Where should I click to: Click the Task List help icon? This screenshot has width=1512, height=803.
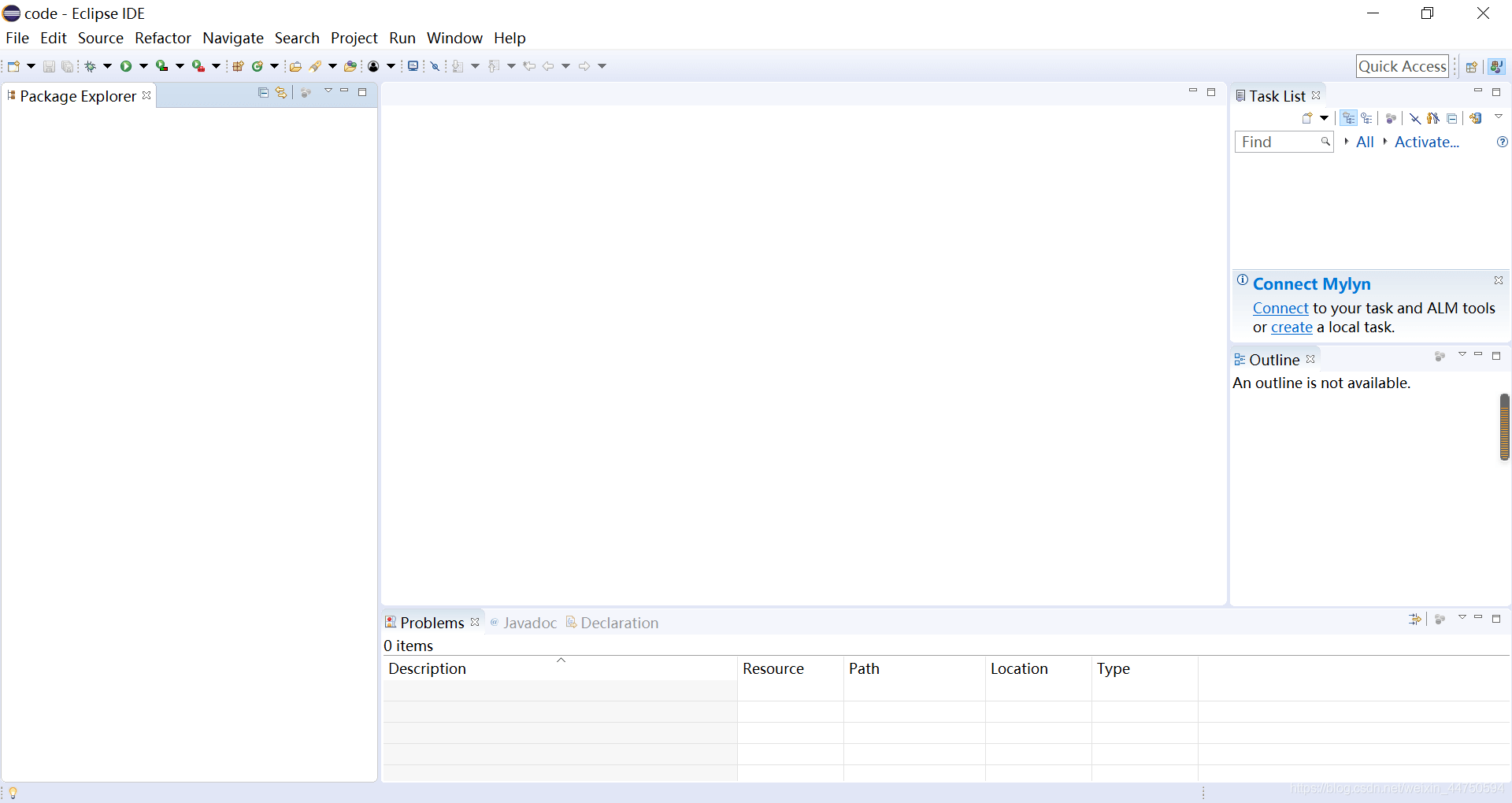[x=1502, y=142]
